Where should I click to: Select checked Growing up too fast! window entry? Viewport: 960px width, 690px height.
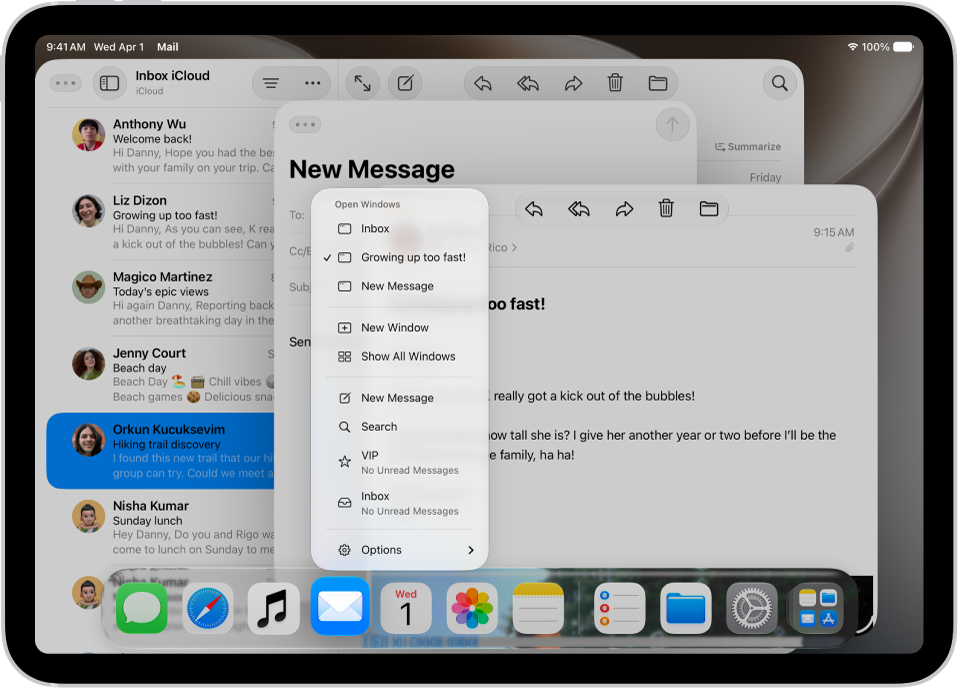click(x=400, y=257)
